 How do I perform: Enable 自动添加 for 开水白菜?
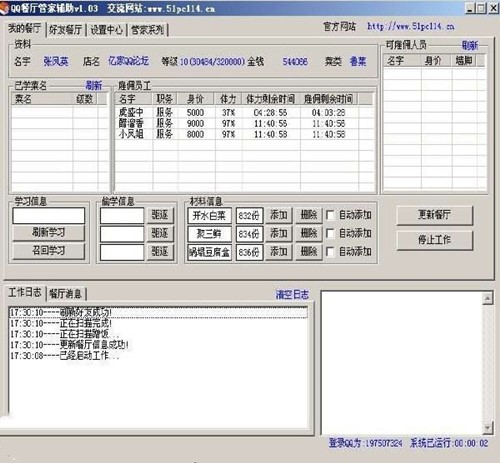(330, 215)
